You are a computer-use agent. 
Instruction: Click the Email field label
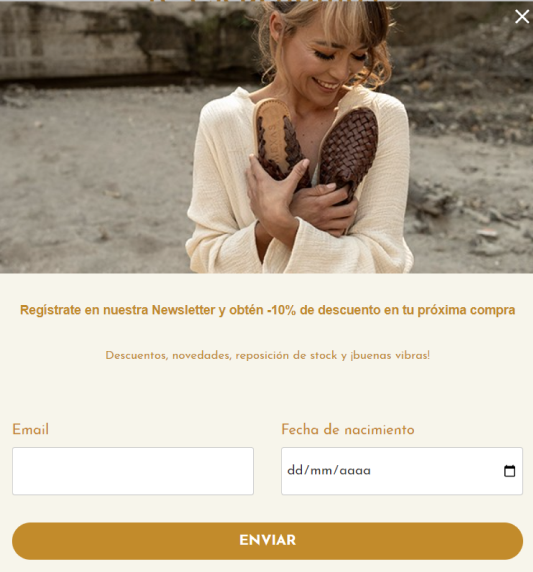(31, 429)
